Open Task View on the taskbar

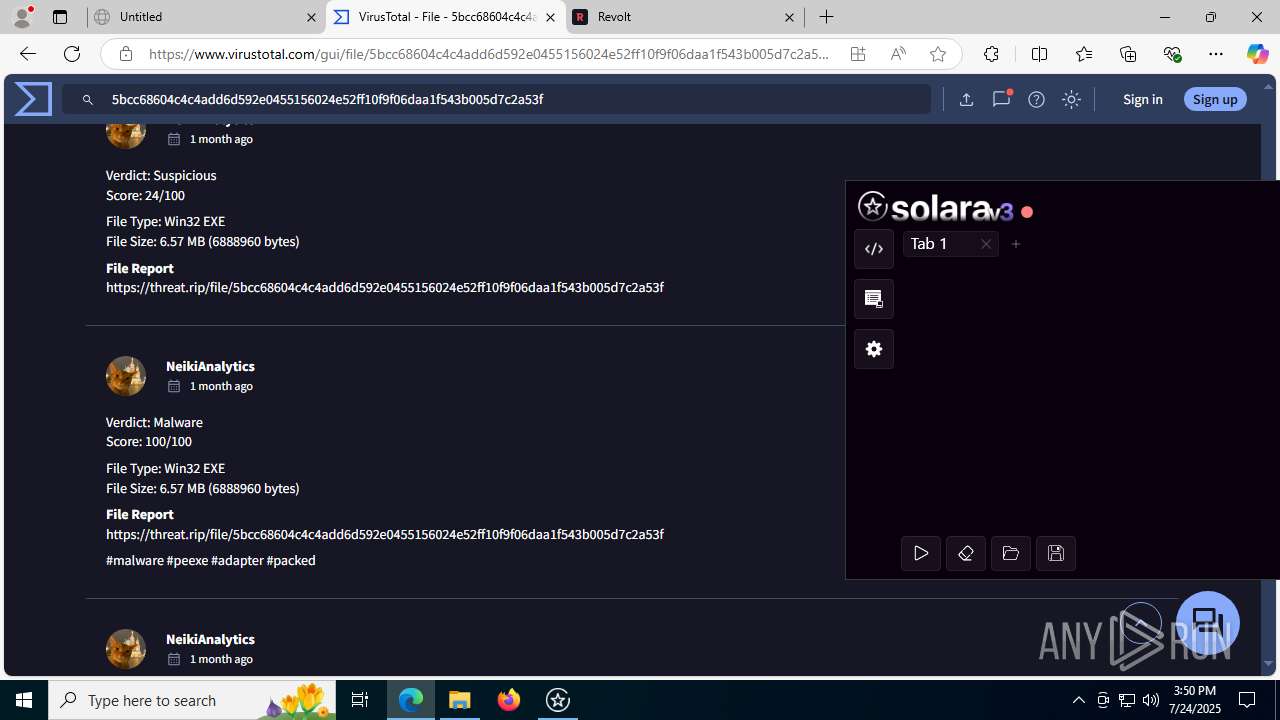(x=360, y=700)
